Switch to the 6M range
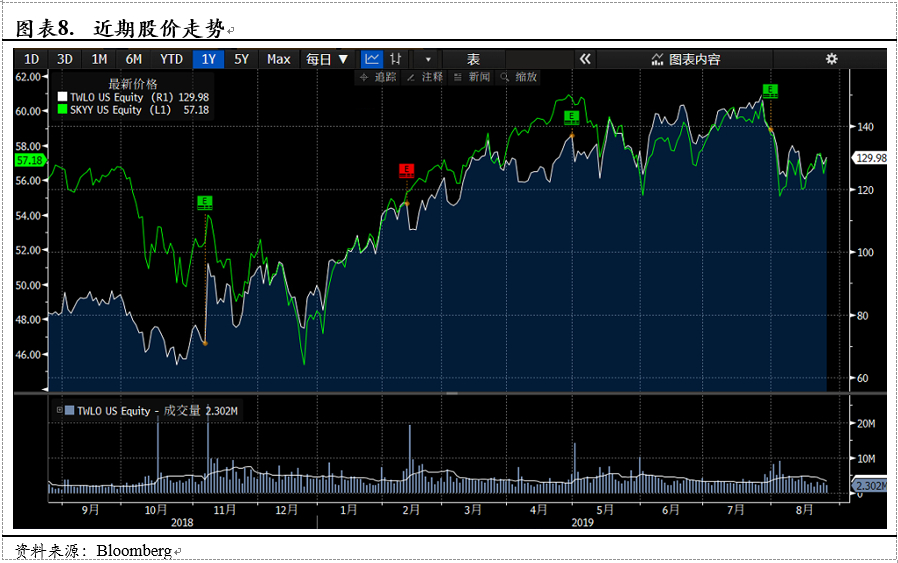898x563 pixels. [133, 60]
